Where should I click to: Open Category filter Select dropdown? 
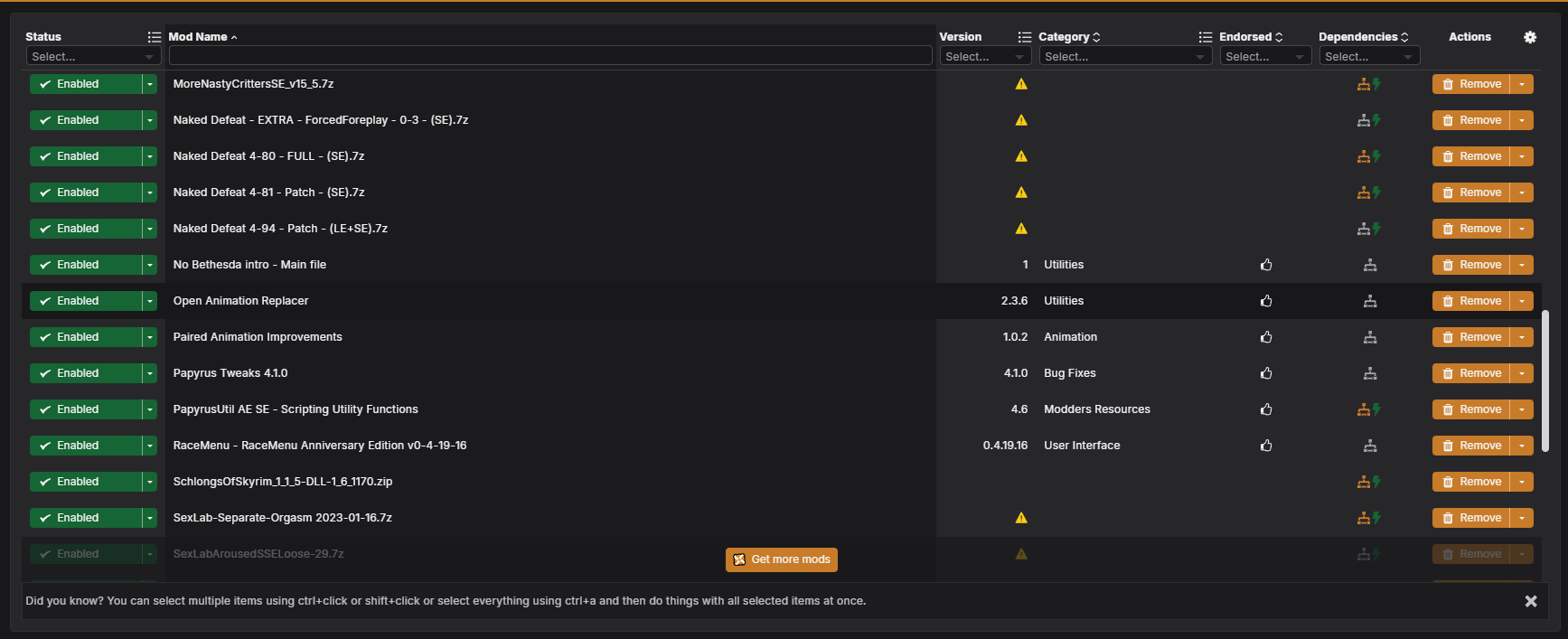(x=1125, y=56)
